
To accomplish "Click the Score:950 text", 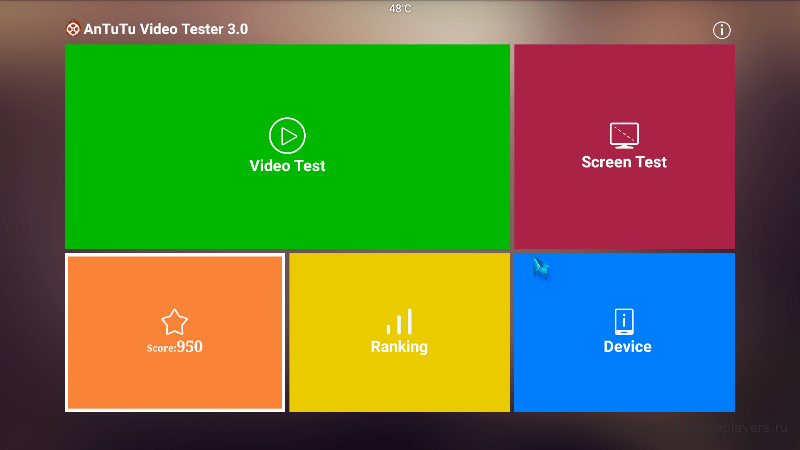I will (174, 347).
